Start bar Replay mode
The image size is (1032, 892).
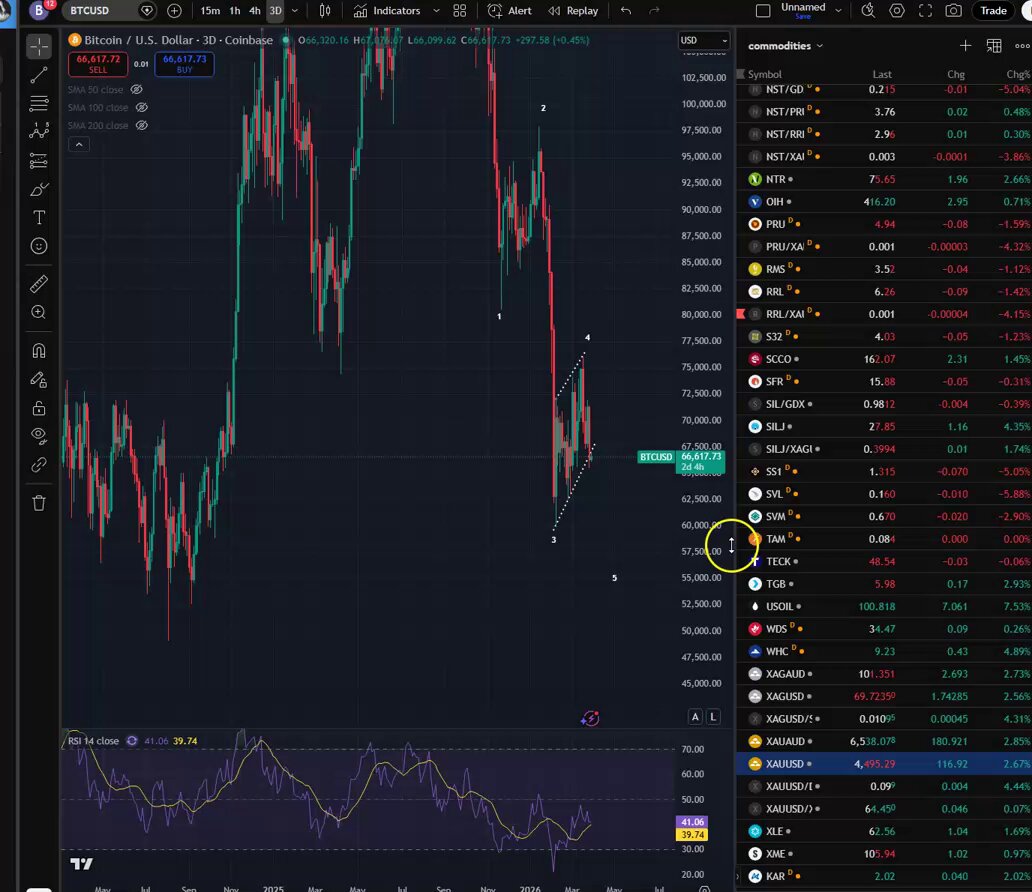coord(573,11)
